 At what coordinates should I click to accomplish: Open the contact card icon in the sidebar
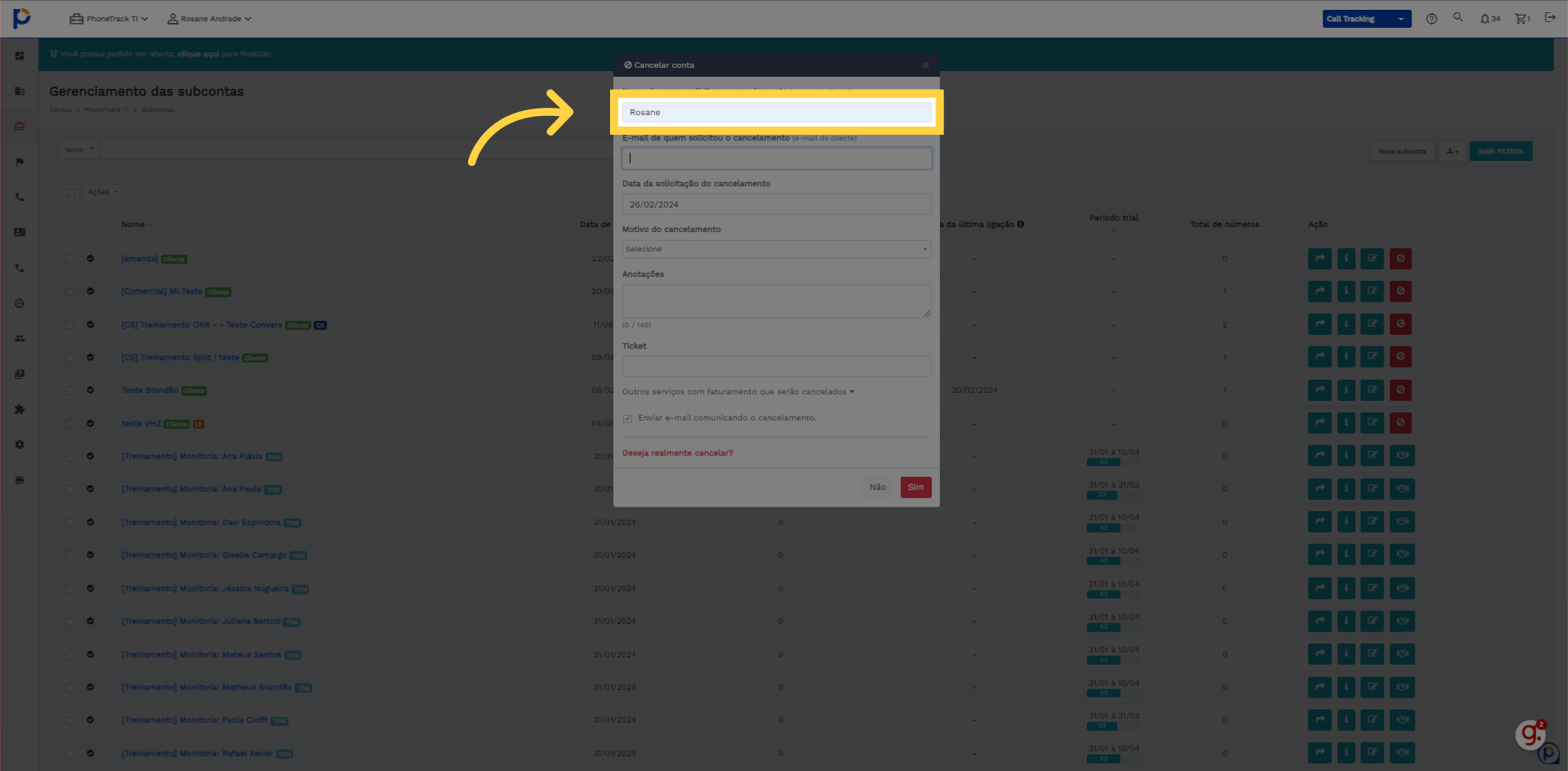(x=20, y=233)
